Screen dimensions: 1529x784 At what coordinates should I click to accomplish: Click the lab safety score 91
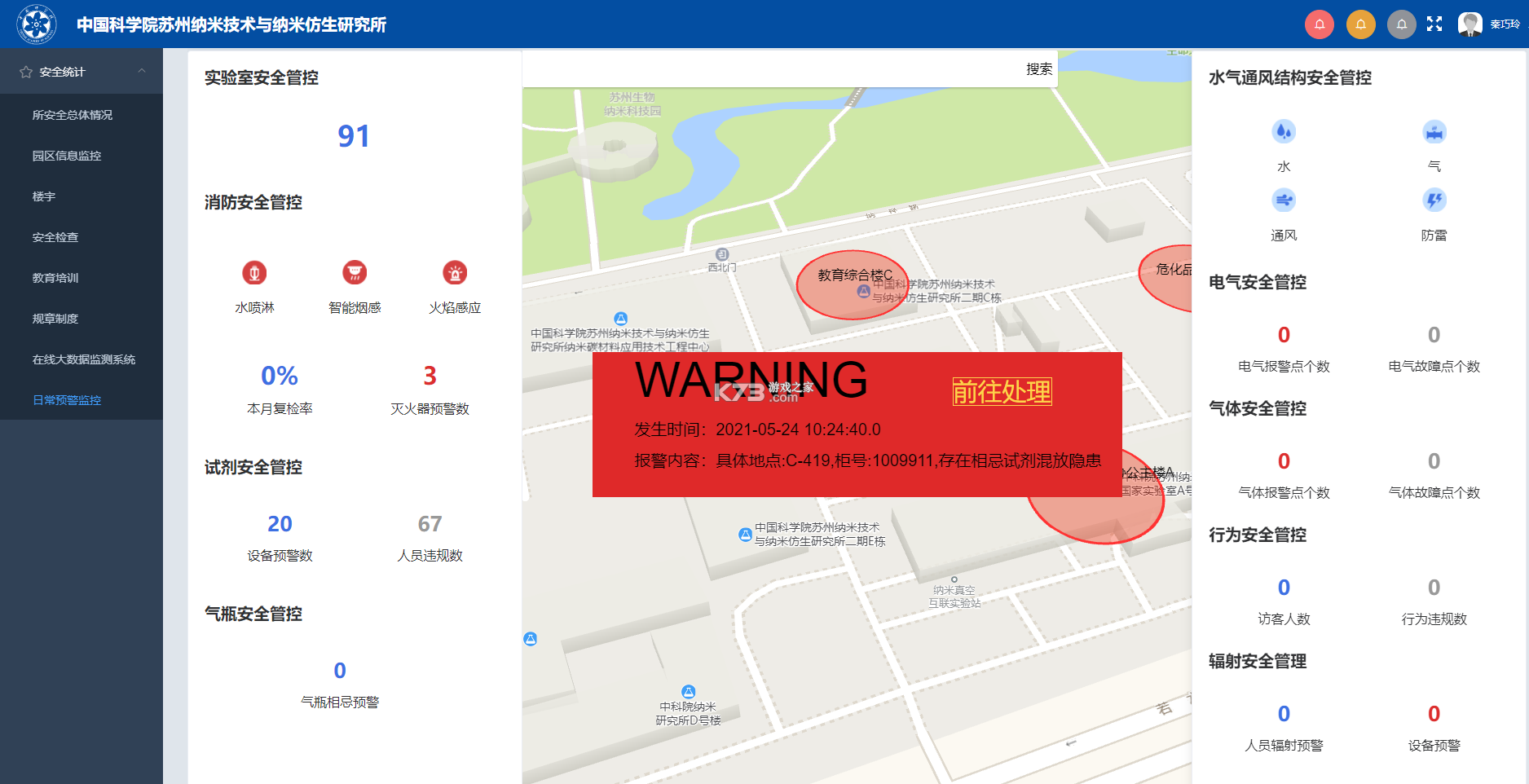point(354,136)
